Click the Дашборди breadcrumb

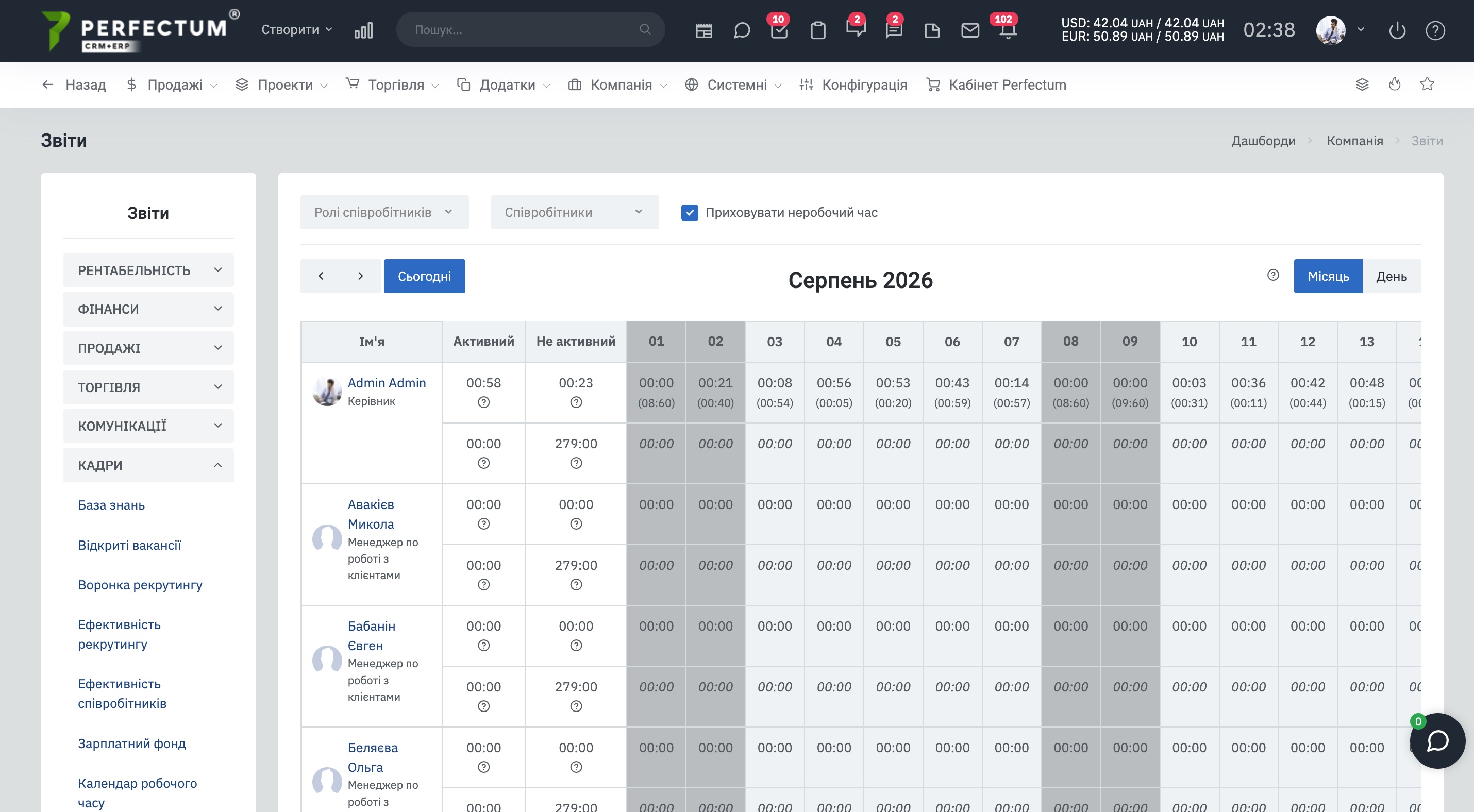click(x=1263, y=141)
